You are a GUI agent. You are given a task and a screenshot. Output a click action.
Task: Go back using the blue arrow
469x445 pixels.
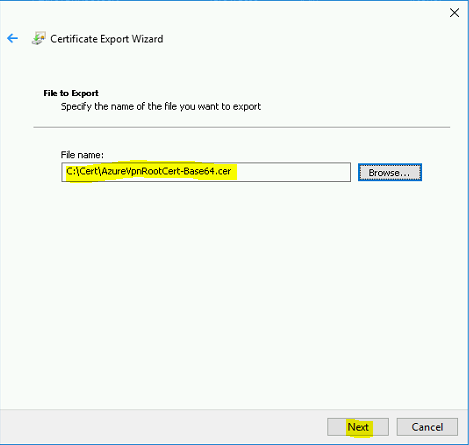tap(12, 38)
